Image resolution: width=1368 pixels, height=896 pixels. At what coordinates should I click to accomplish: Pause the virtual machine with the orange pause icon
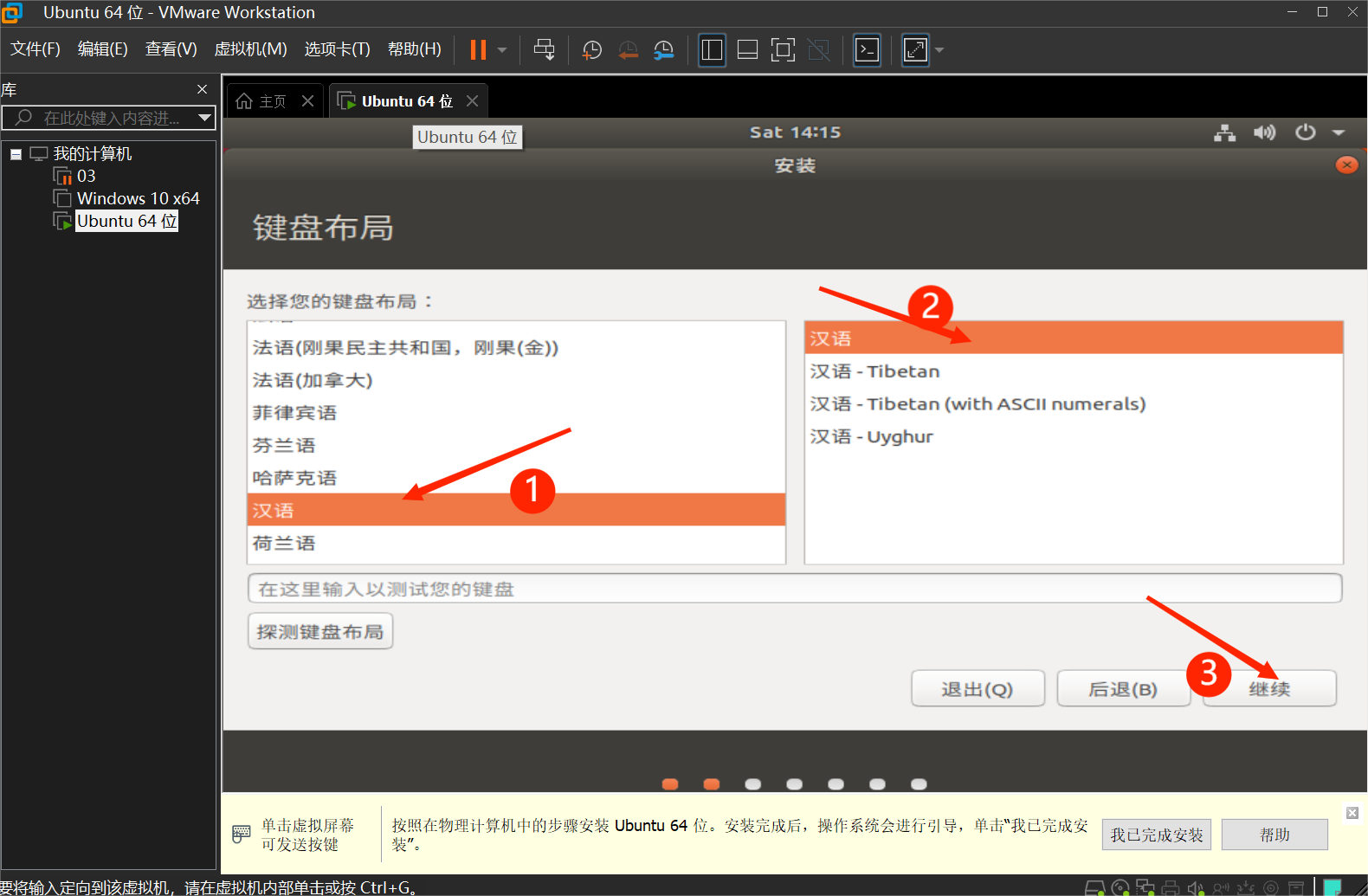point(478,50)
